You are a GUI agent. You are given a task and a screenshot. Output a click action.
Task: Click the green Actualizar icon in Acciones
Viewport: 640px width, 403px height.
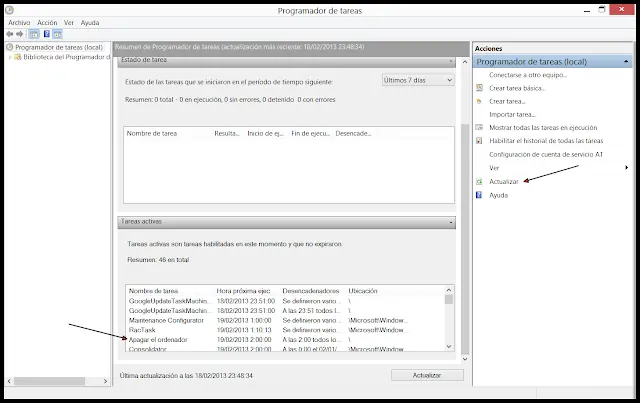(x=479, y=182)
